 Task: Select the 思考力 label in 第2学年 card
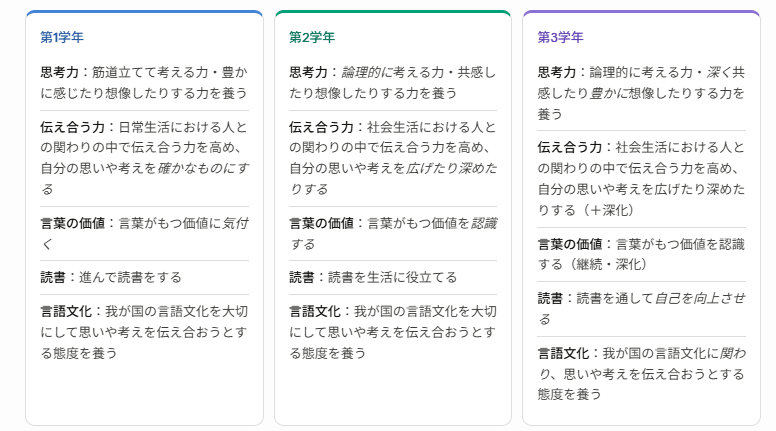pos(309,72)
